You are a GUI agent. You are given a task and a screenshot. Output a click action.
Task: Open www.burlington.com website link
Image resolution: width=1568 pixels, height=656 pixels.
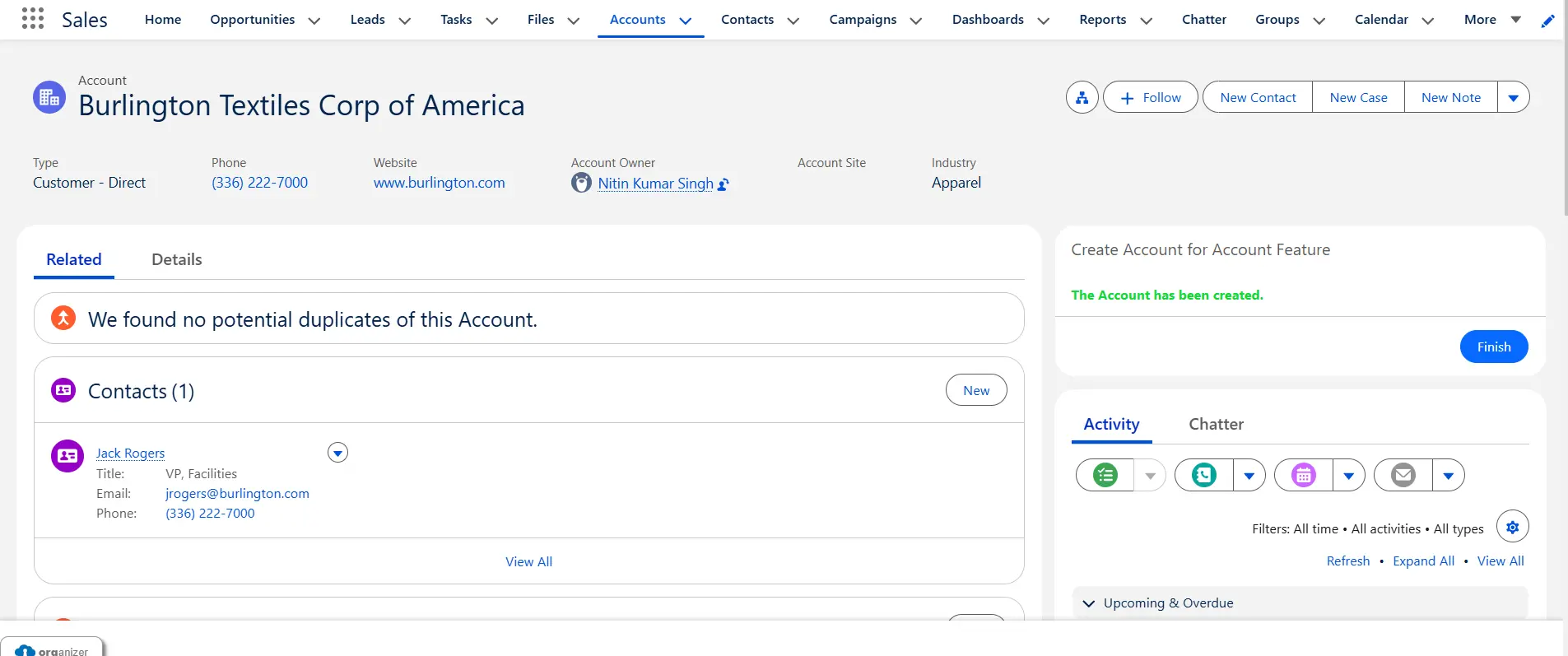tap(439, 183)
